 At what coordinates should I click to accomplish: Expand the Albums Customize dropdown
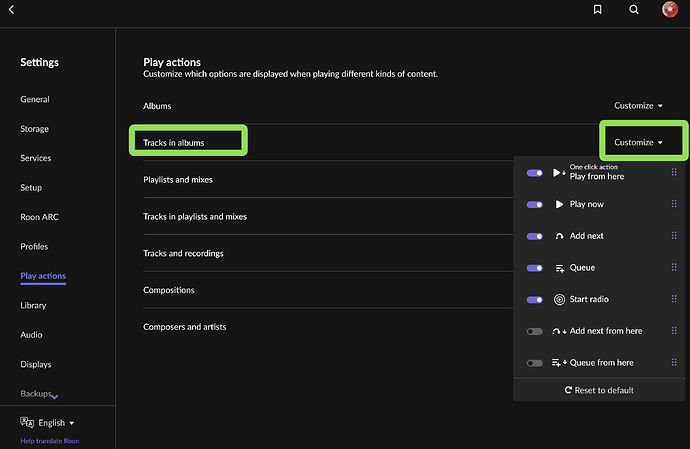638,106
